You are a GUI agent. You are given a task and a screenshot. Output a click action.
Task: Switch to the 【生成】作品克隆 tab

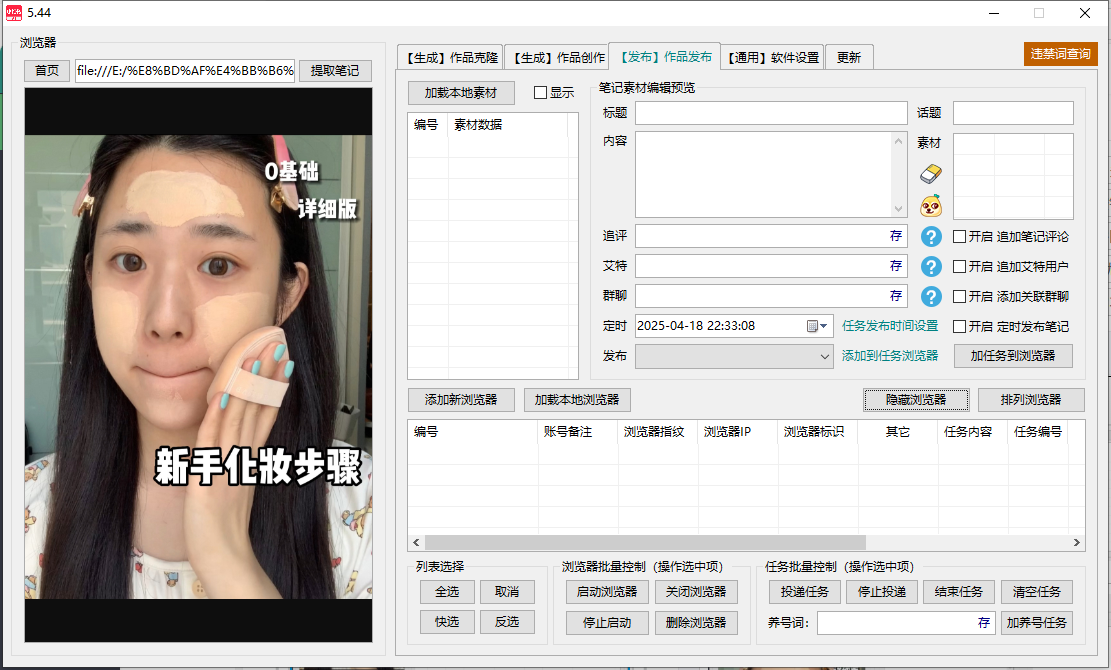pos(449,57)
